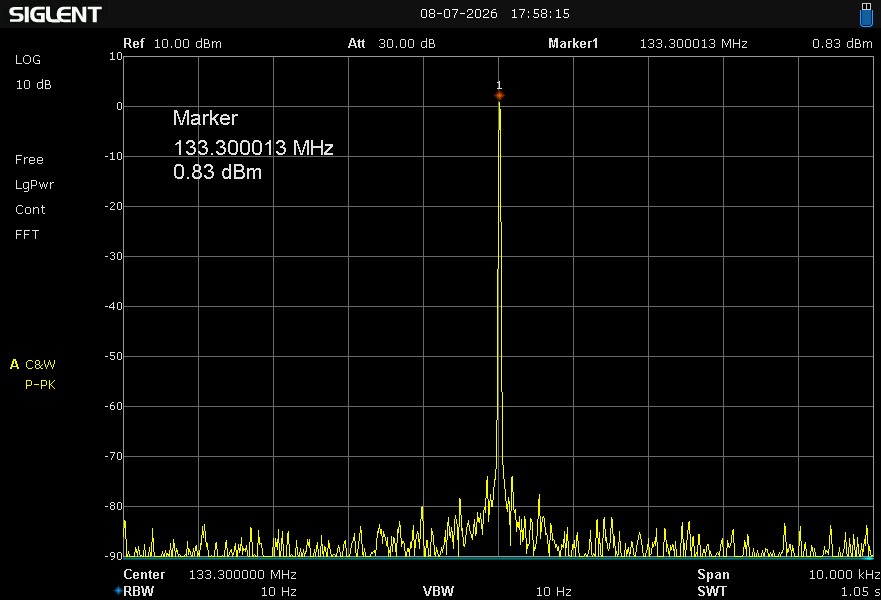
Task: Click the Att 30.00 dB readout
Action: click(392, 44)
